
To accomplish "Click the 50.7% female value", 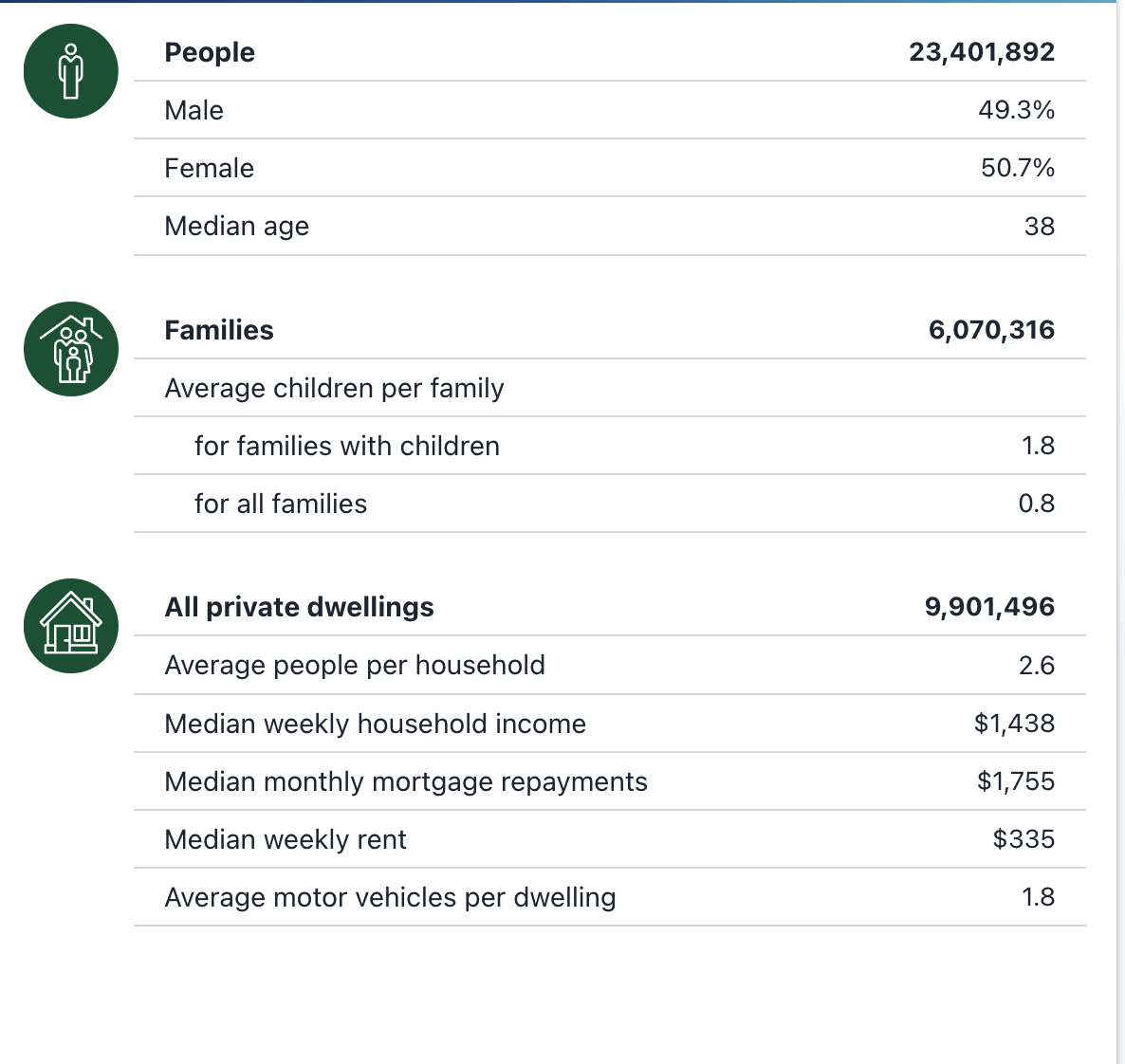I will 1018,168.
